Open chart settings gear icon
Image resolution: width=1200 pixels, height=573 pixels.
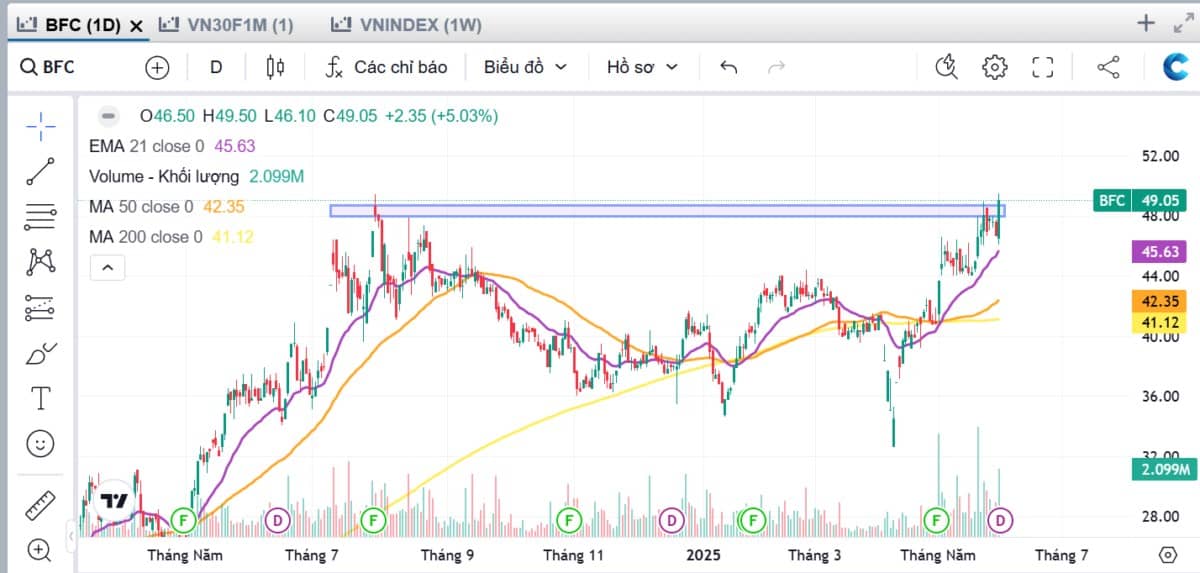pyautogui.click(x=994, y=67)
